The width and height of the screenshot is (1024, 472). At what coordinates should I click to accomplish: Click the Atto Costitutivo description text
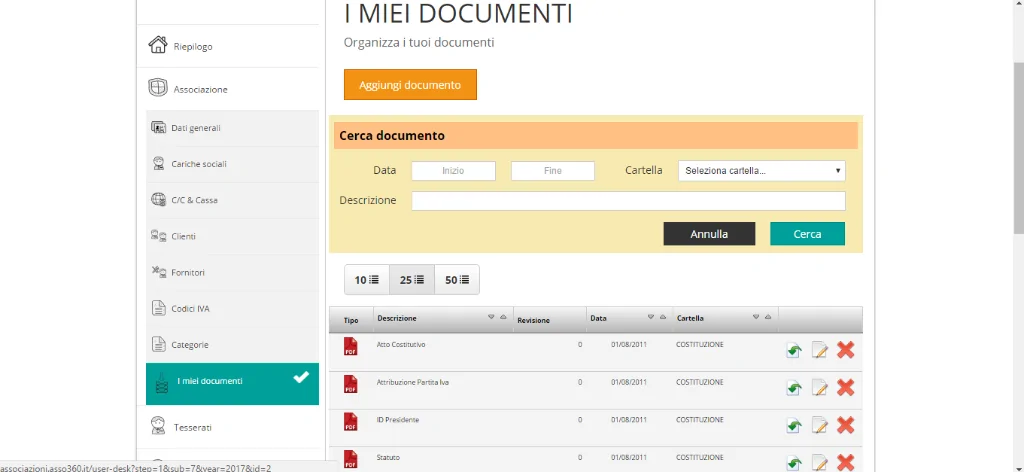(401, 344)
